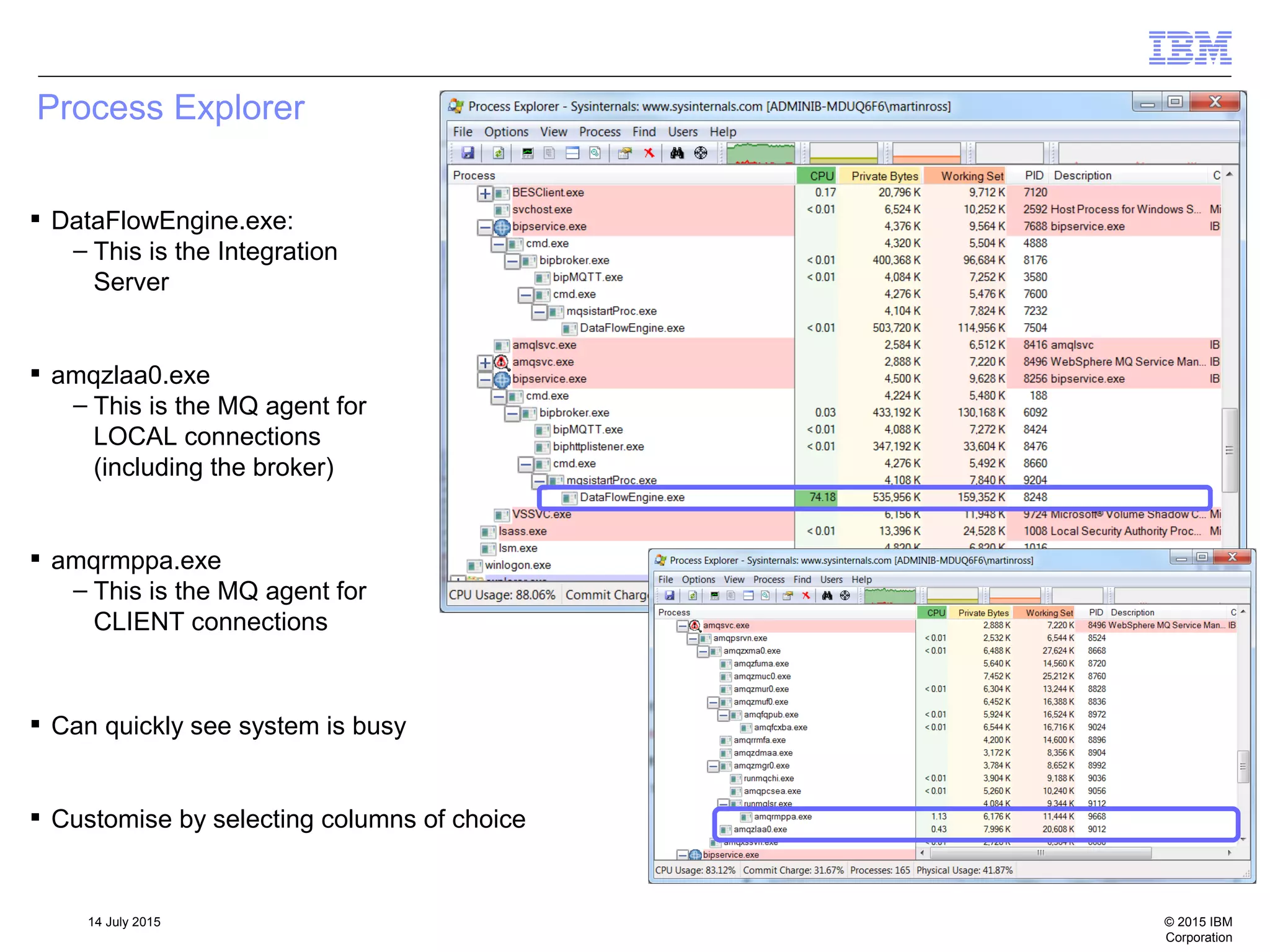This screenshot has height=952, width=1270.
Task: Collapse amqpsrvn.exe node in front window
Action: 693,639
